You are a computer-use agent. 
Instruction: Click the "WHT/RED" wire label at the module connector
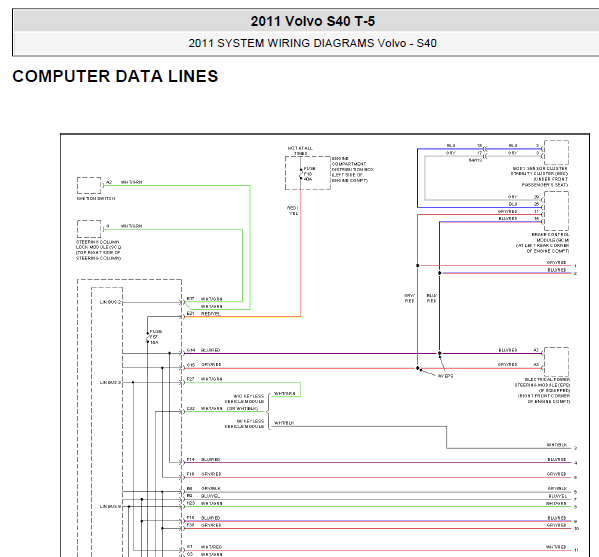211,547
